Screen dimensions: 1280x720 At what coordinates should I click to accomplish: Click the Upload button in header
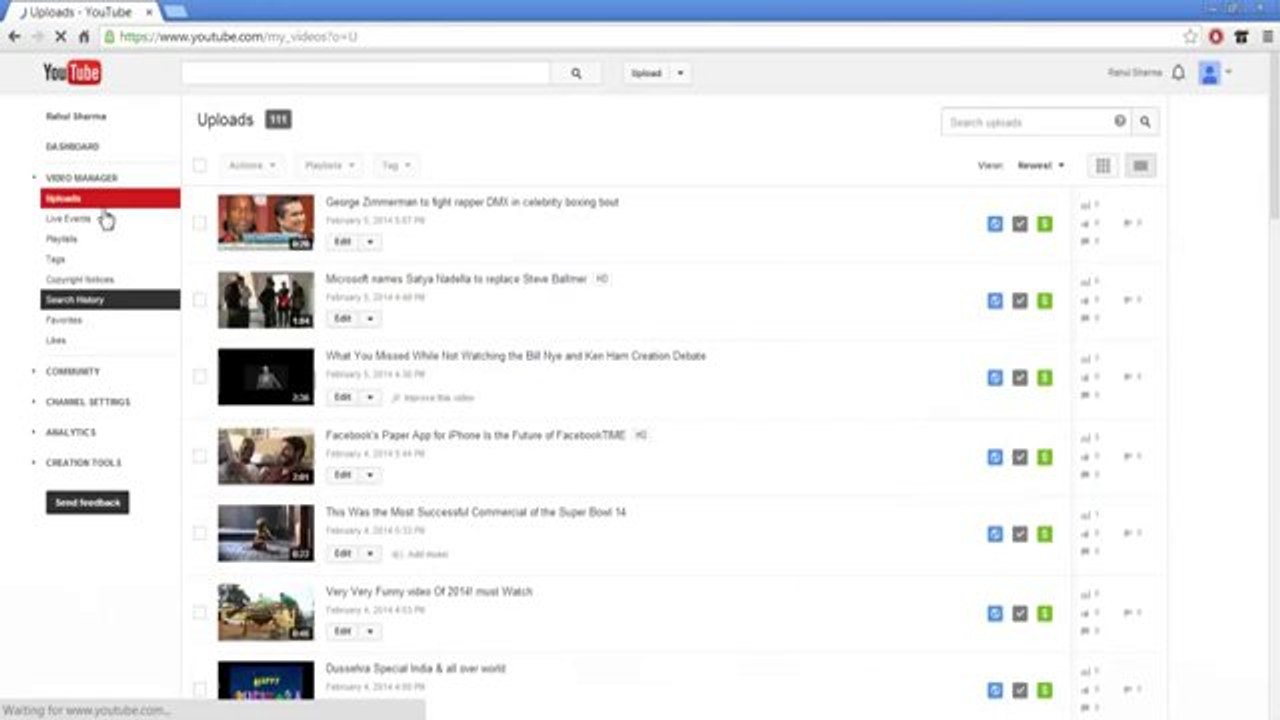[x=646, y=73]
